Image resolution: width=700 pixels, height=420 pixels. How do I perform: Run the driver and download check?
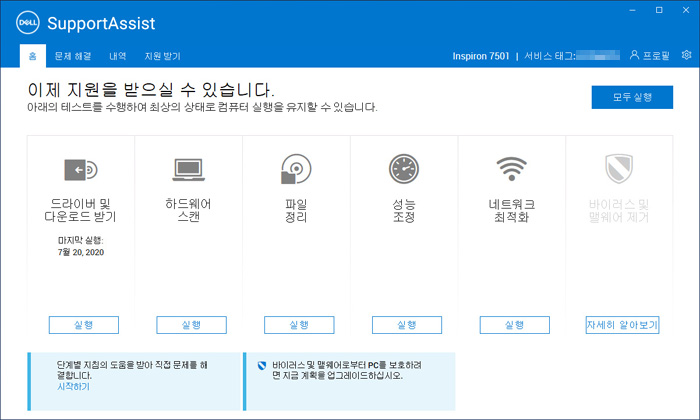point(84,325)
